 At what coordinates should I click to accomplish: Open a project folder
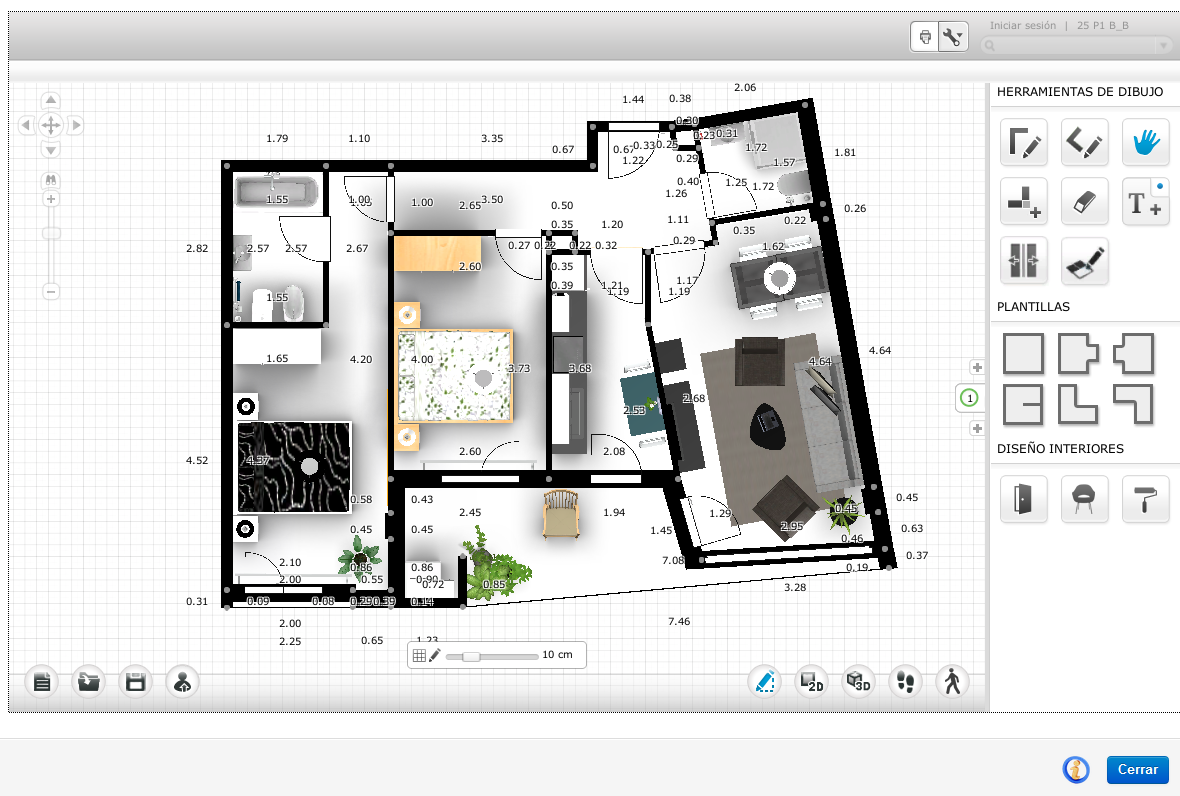[x=89, y=682]
